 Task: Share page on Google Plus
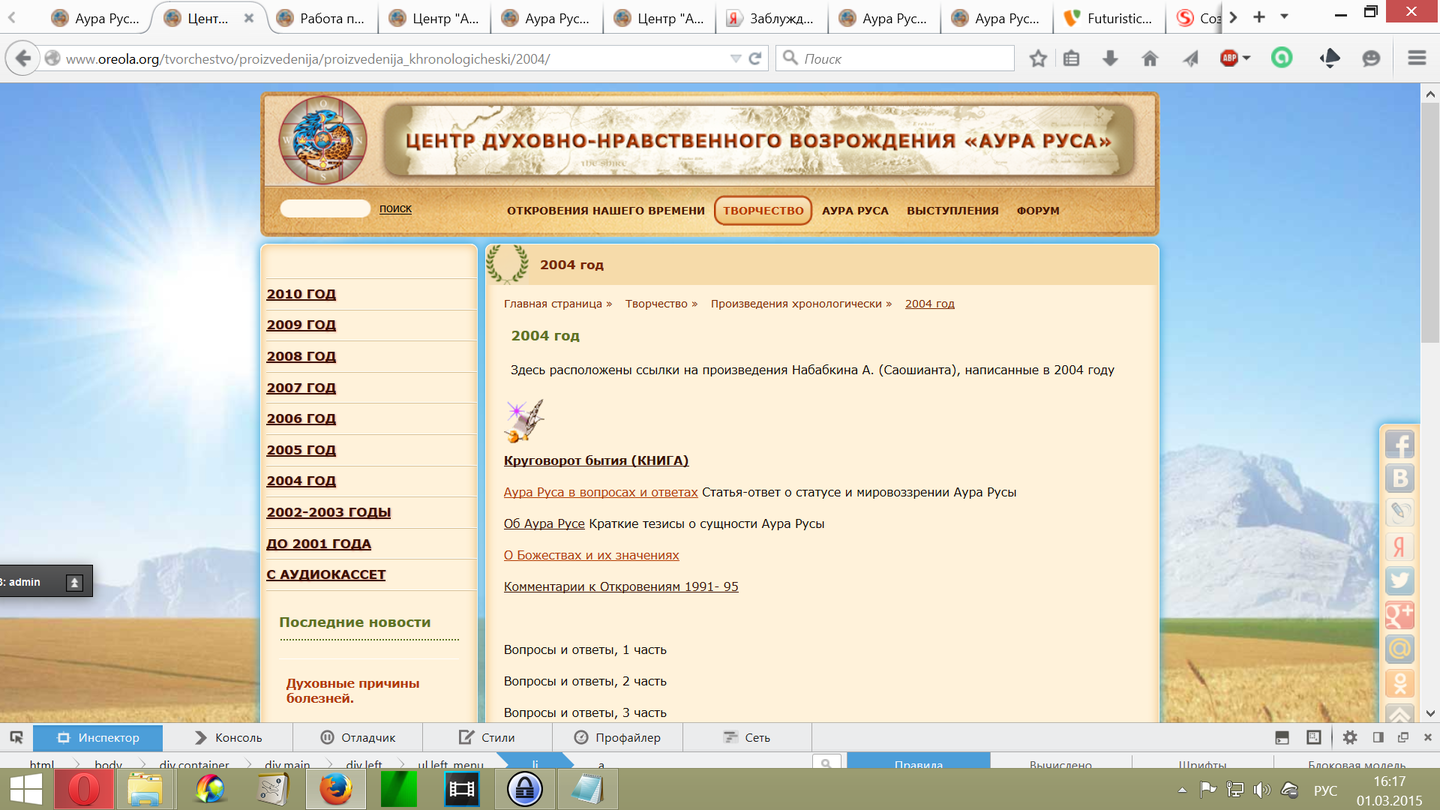tap(1399, 615)
